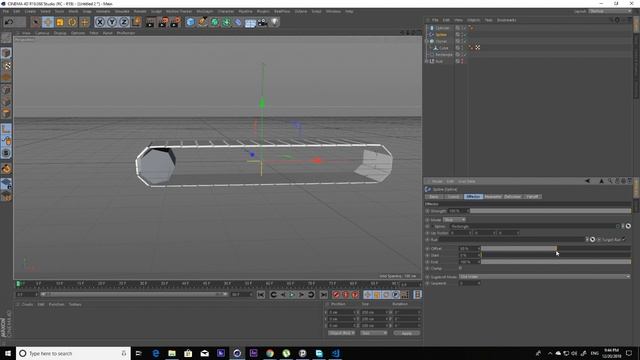
Task: Click the Light bulb icon in toolbar
Action: click(275, 22)
